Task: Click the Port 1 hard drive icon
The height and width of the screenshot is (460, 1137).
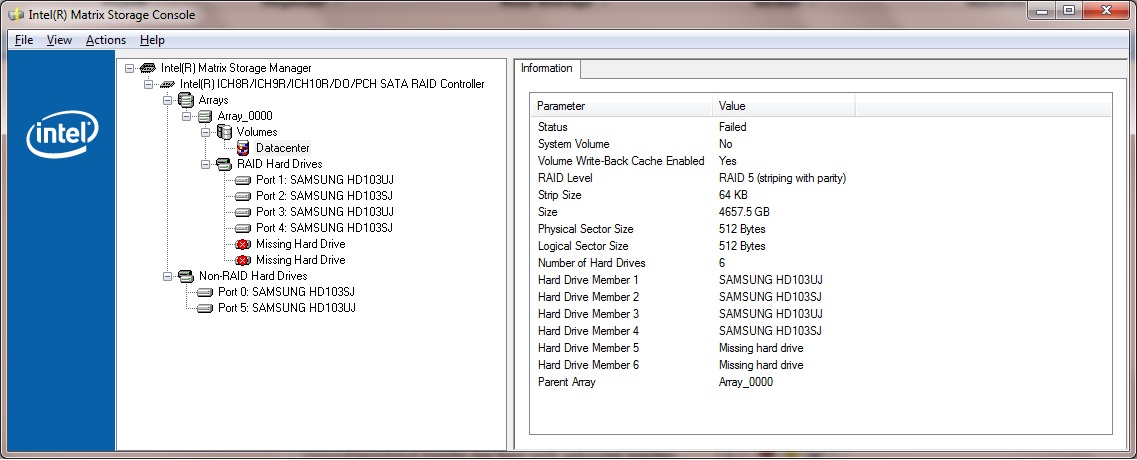Action: pos(243,180)
